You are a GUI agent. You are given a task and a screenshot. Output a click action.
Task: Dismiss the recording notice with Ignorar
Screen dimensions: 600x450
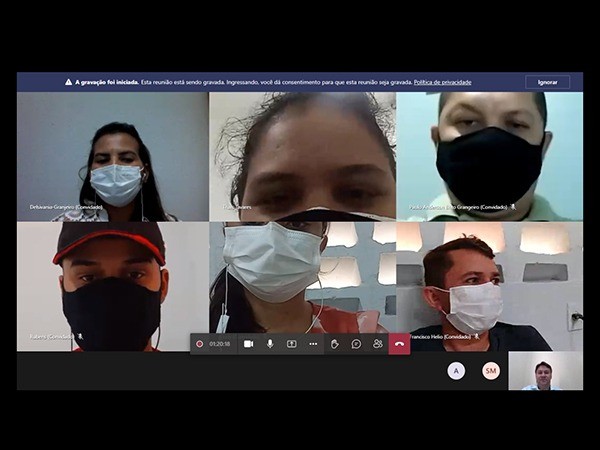[547, 82]
